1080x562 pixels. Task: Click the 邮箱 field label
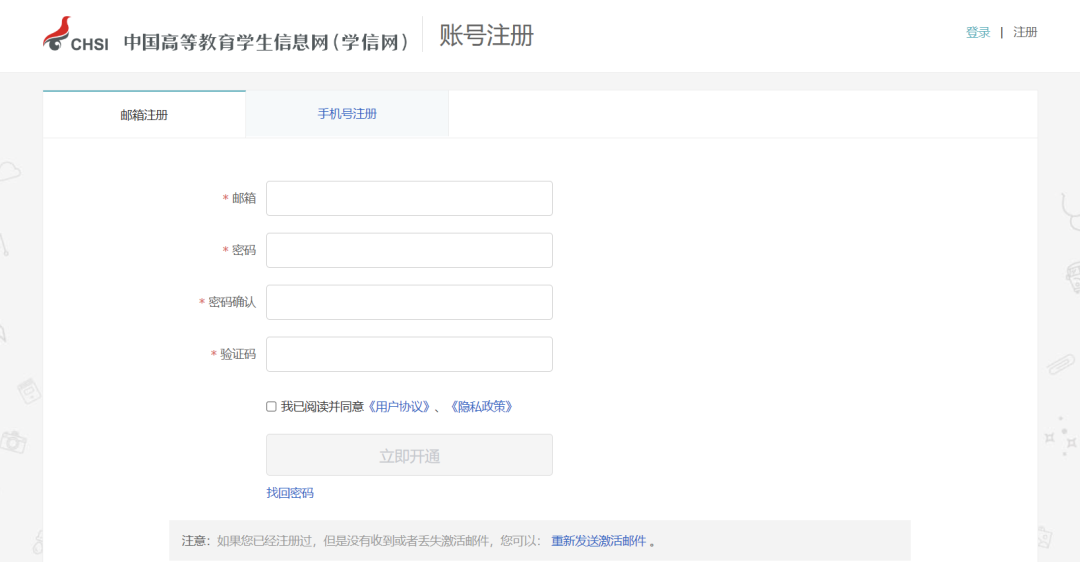tap(243, 198)
